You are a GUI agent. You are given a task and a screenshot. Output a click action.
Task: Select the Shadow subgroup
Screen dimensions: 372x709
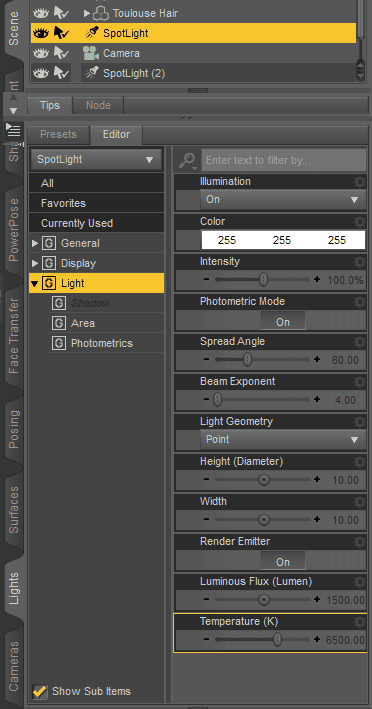click(90, 303)
